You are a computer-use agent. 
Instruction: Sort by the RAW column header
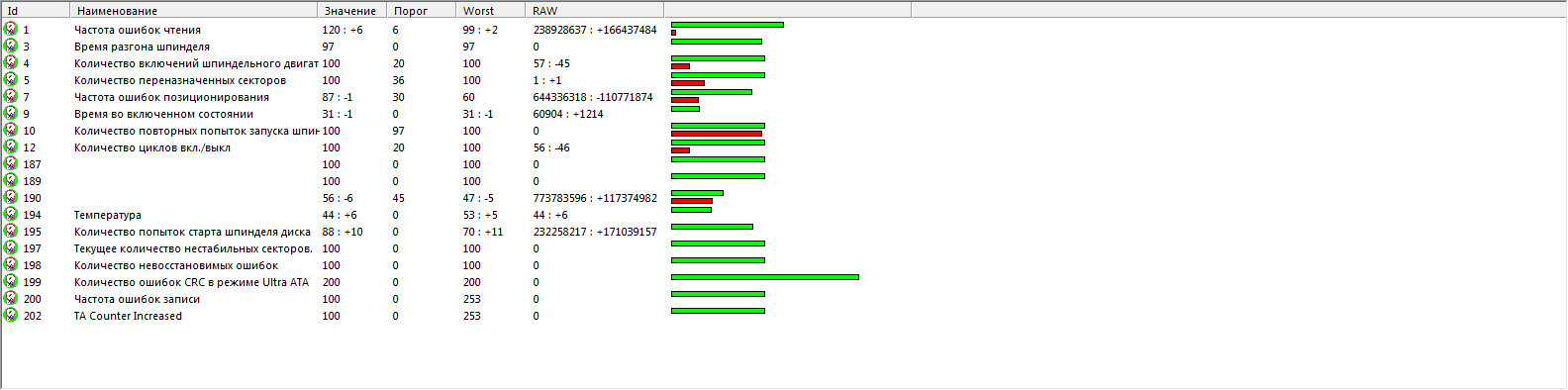[594, 10]
